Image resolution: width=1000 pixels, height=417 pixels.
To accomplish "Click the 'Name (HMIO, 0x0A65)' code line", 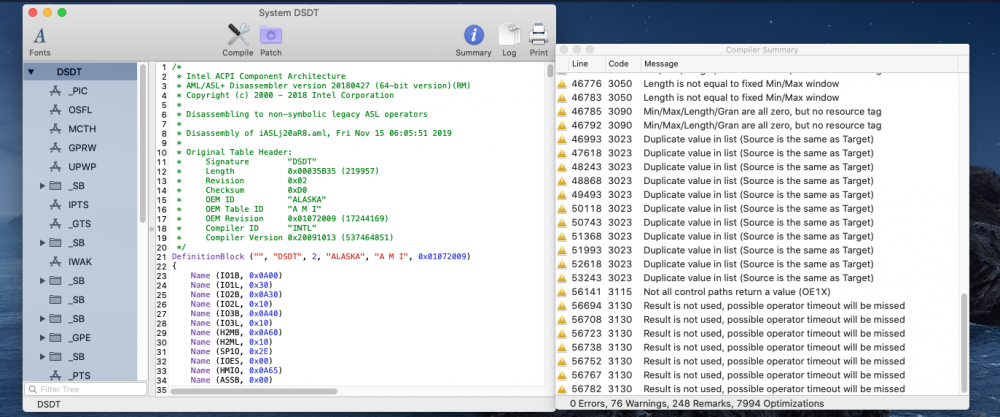I will point(236,370).
